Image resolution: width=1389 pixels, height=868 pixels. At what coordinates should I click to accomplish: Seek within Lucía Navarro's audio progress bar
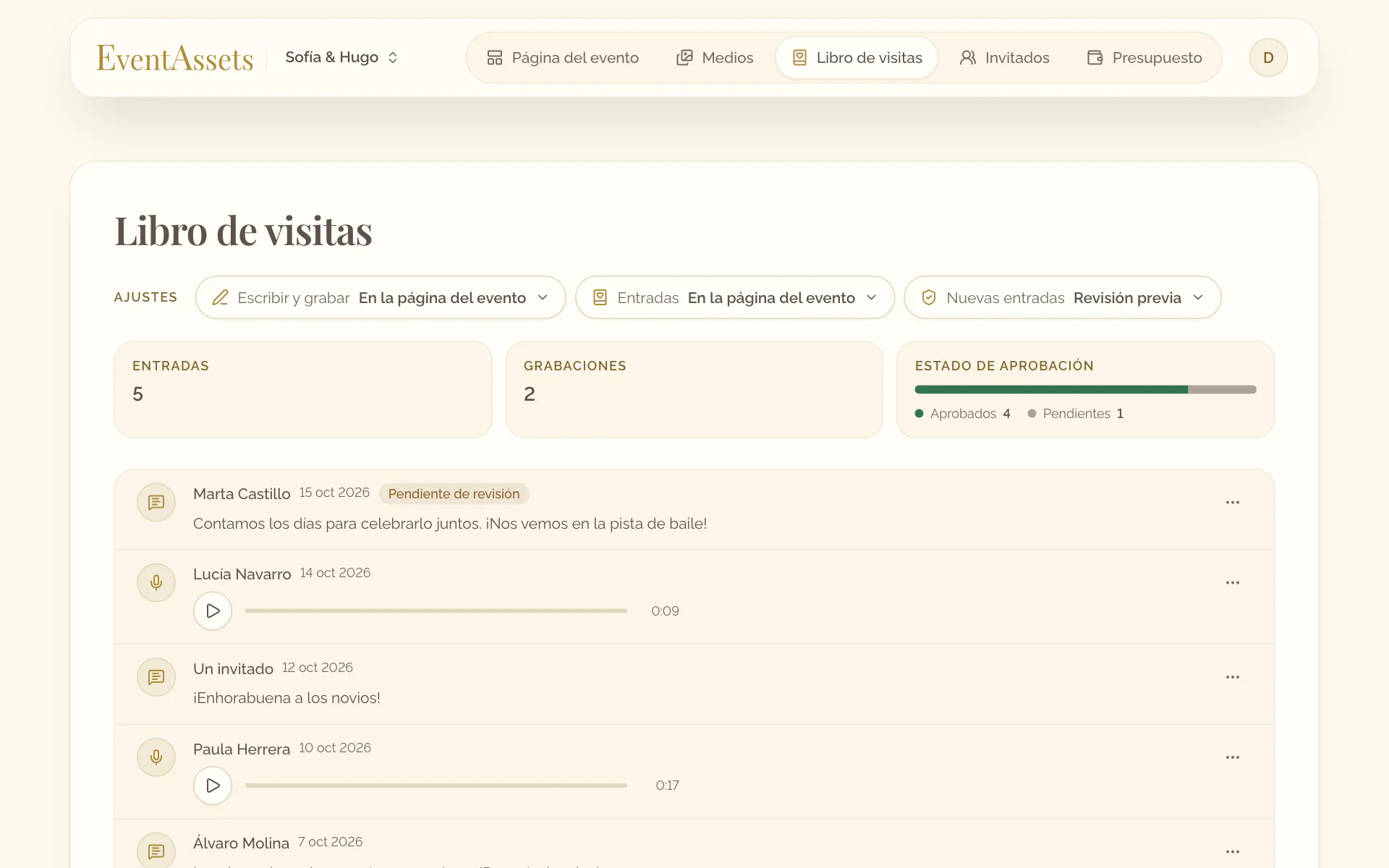point(436,611)
